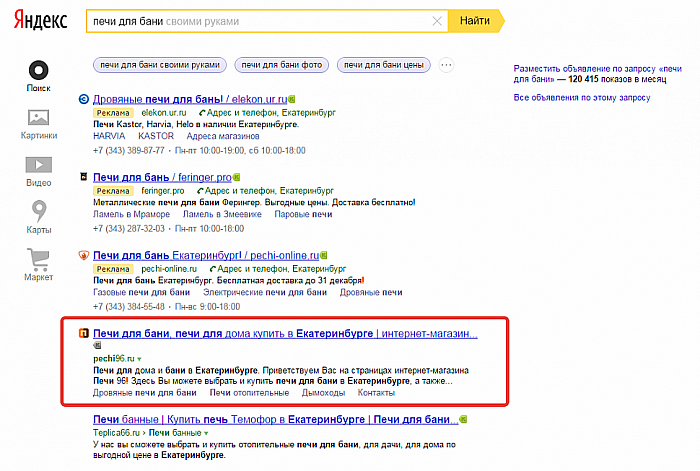This screenshot has height=471, width=700.
Task: Choose suggestion 'печи для бани своими руками'
Action: click(x=160, y=65)
